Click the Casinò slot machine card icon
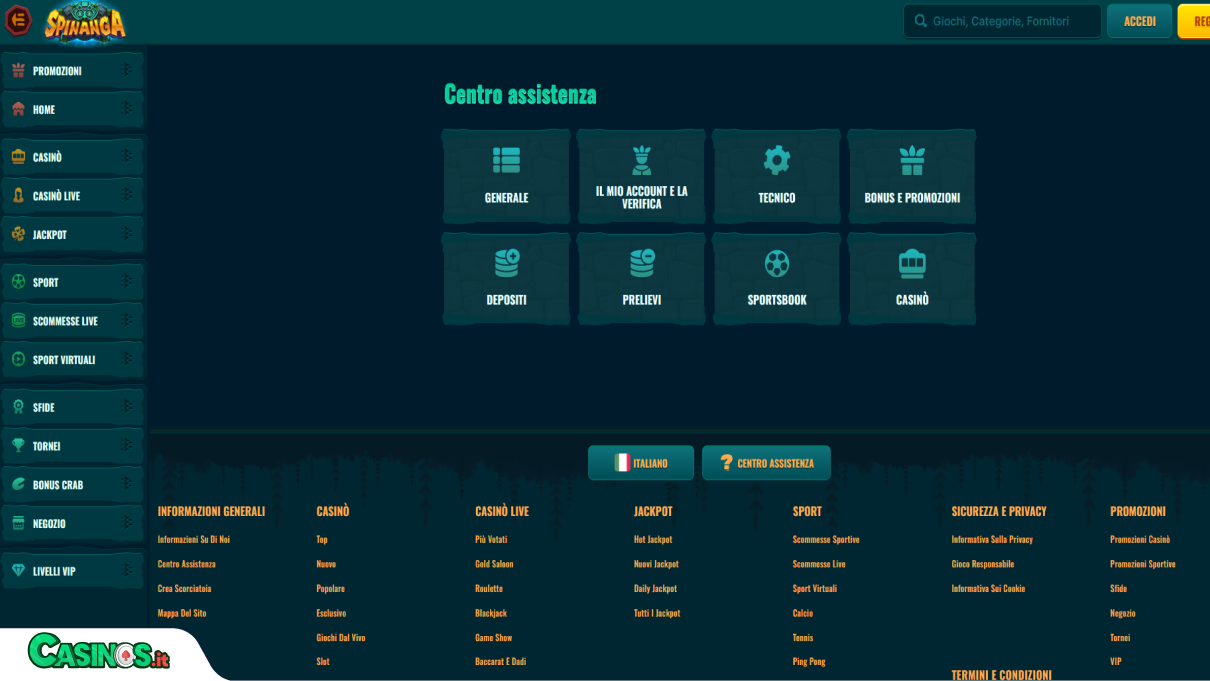 912,263
